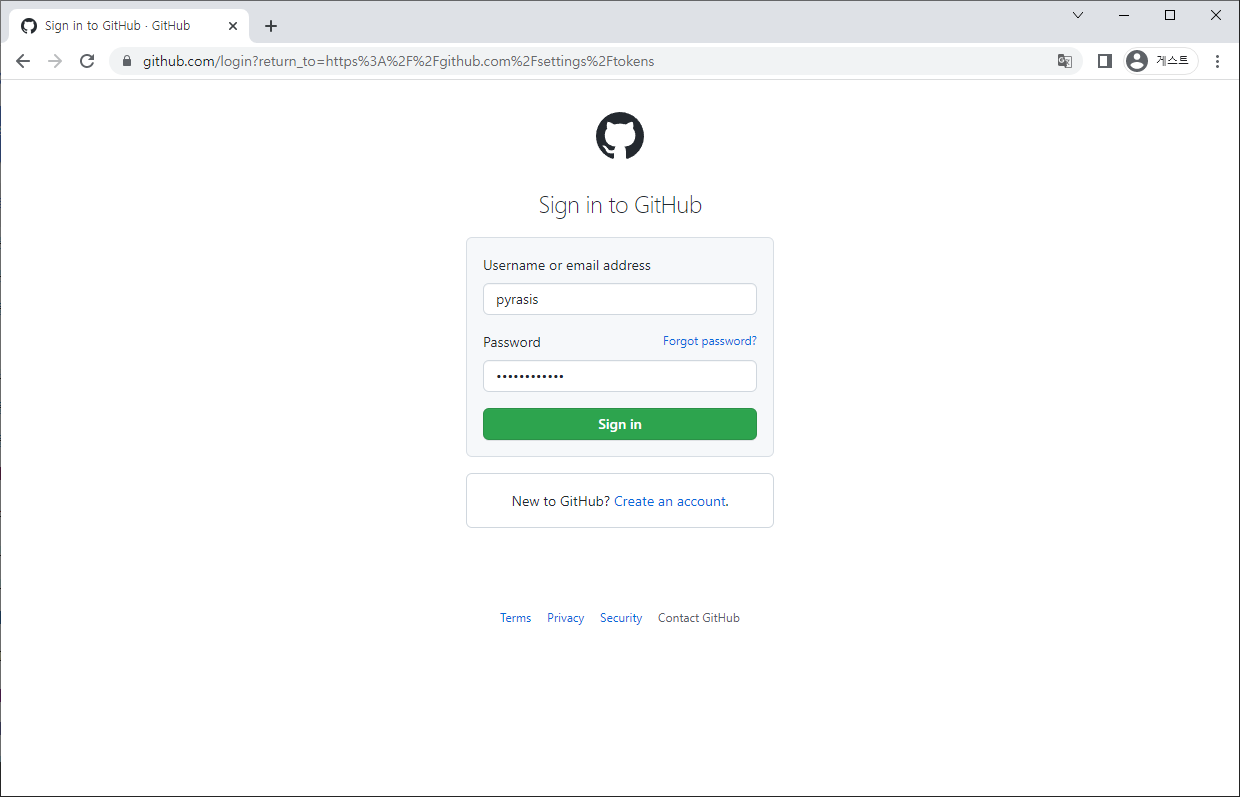Expand the tab search chevron
1240x797 pixels.
[1078, 15]
